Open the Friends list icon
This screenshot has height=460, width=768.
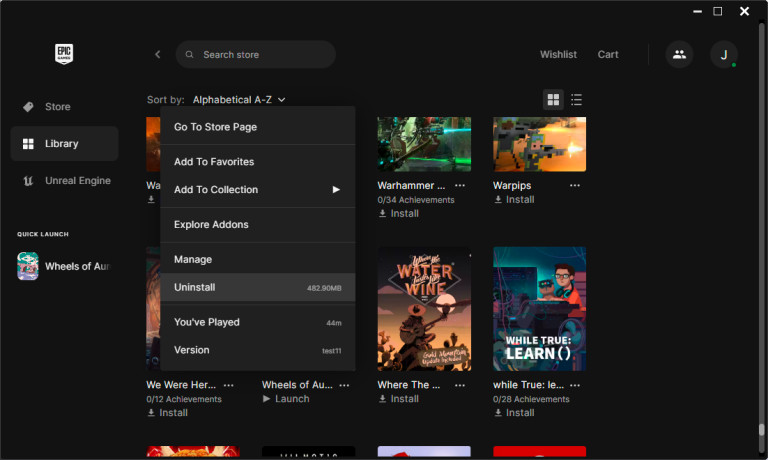tap(679, 55)
